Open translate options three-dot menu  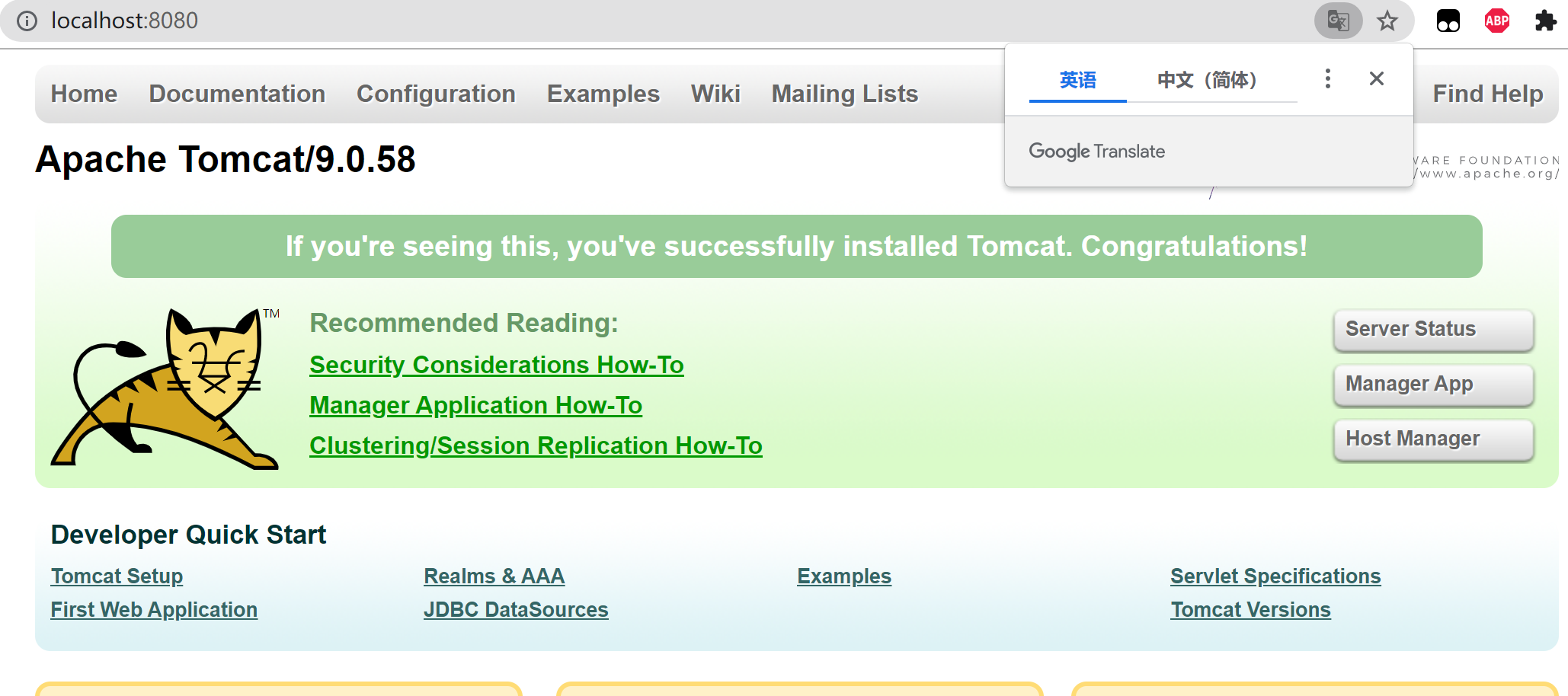(1327, 78)
